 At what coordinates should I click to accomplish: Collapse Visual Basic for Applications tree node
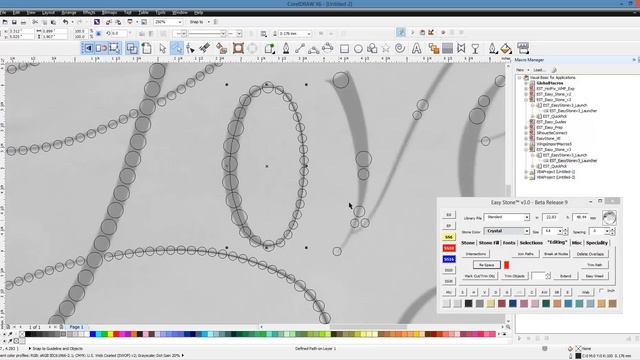coord(520,78)
